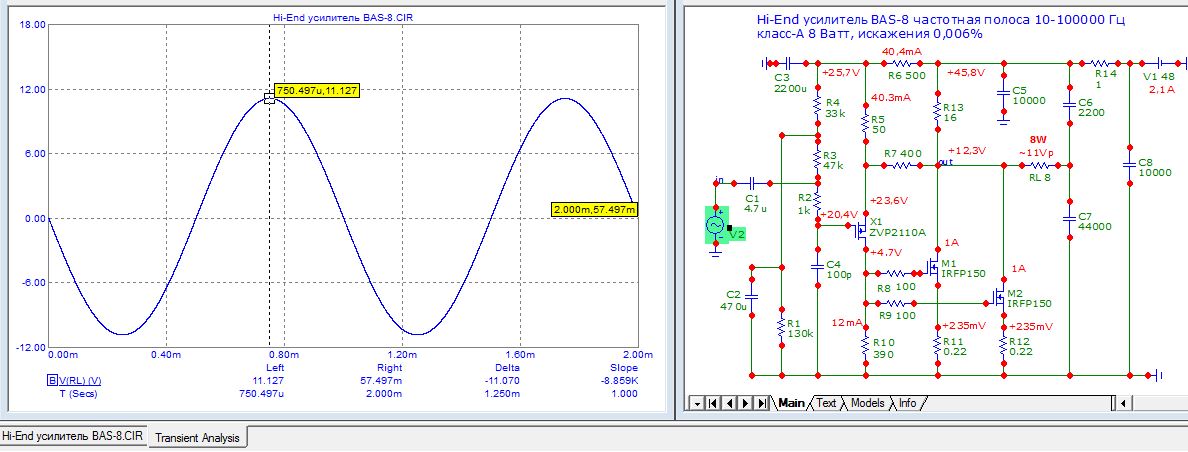Viewport: 1188px width, 452px height.
Task: Select capacitor C3 2200u symbol
Action: click(x=788, y=63)
